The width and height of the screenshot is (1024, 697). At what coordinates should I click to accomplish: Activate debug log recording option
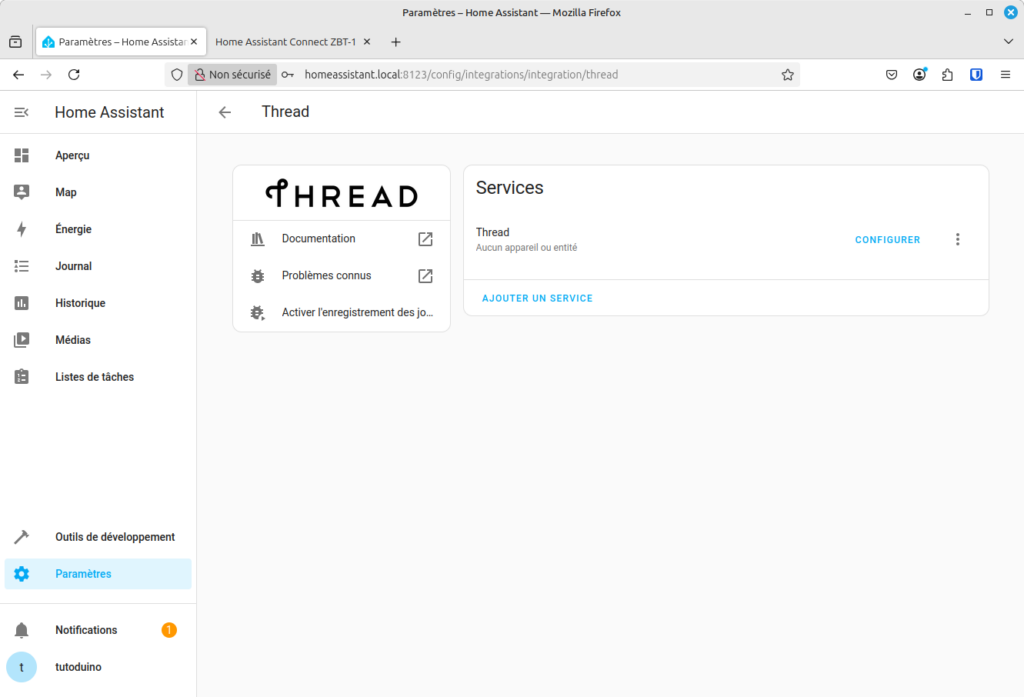pos(342,312)
